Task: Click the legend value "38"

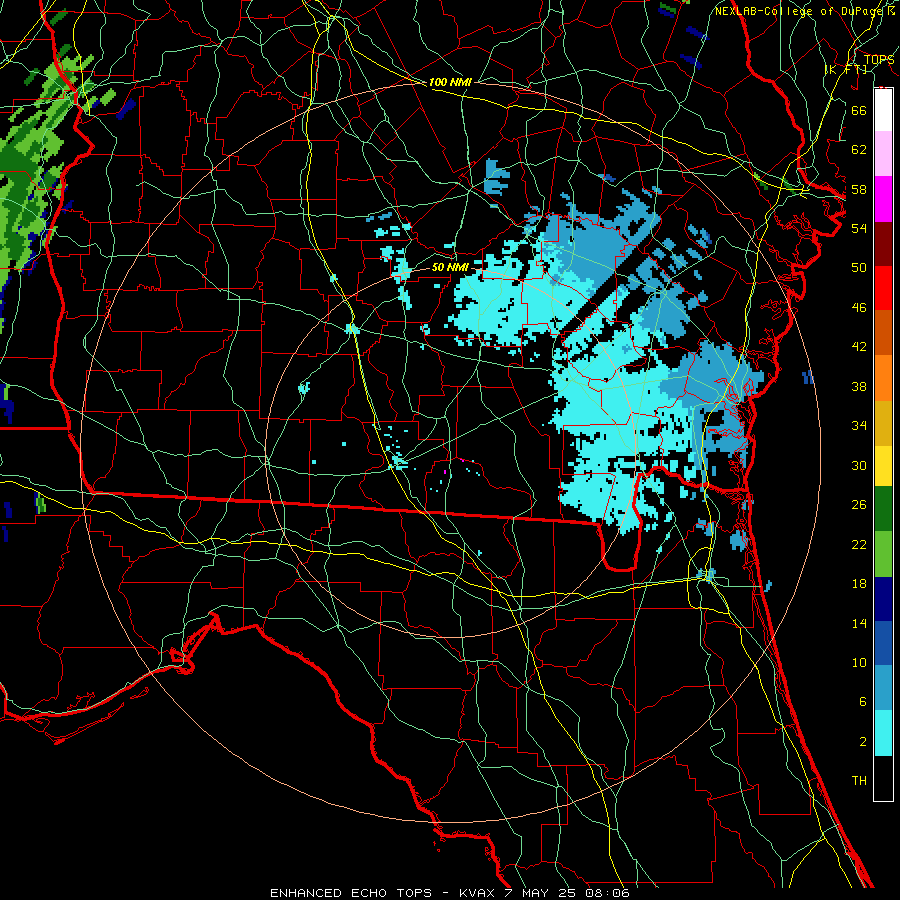Action: tap(859, 386)
